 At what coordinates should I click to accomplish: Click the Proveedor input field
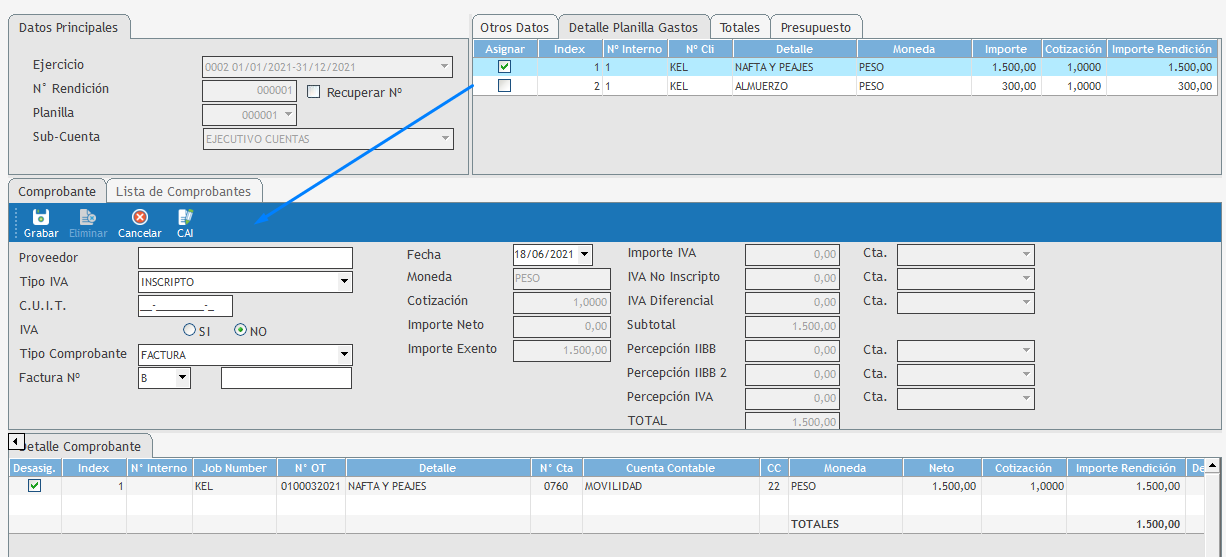tap(245, 259)
